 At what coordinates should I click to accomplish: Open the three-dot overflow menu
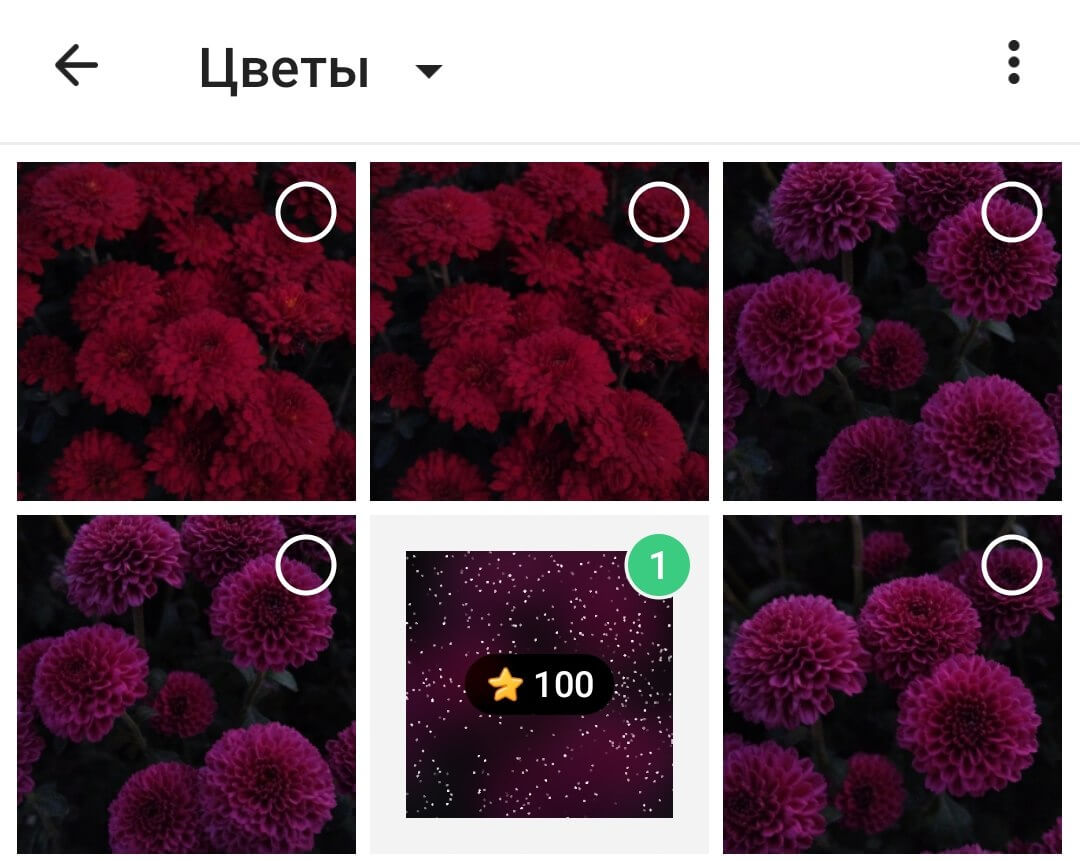click(1013, 63)
